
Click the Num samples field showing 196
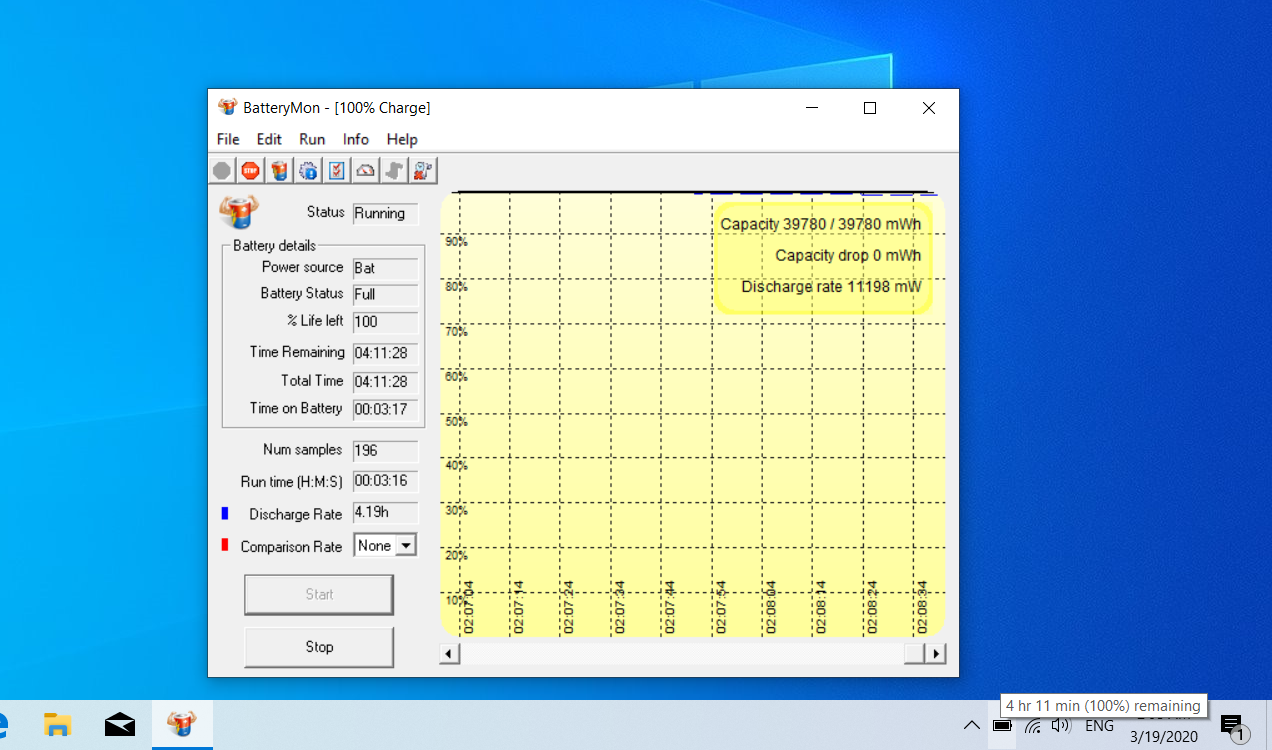point(385,451)
